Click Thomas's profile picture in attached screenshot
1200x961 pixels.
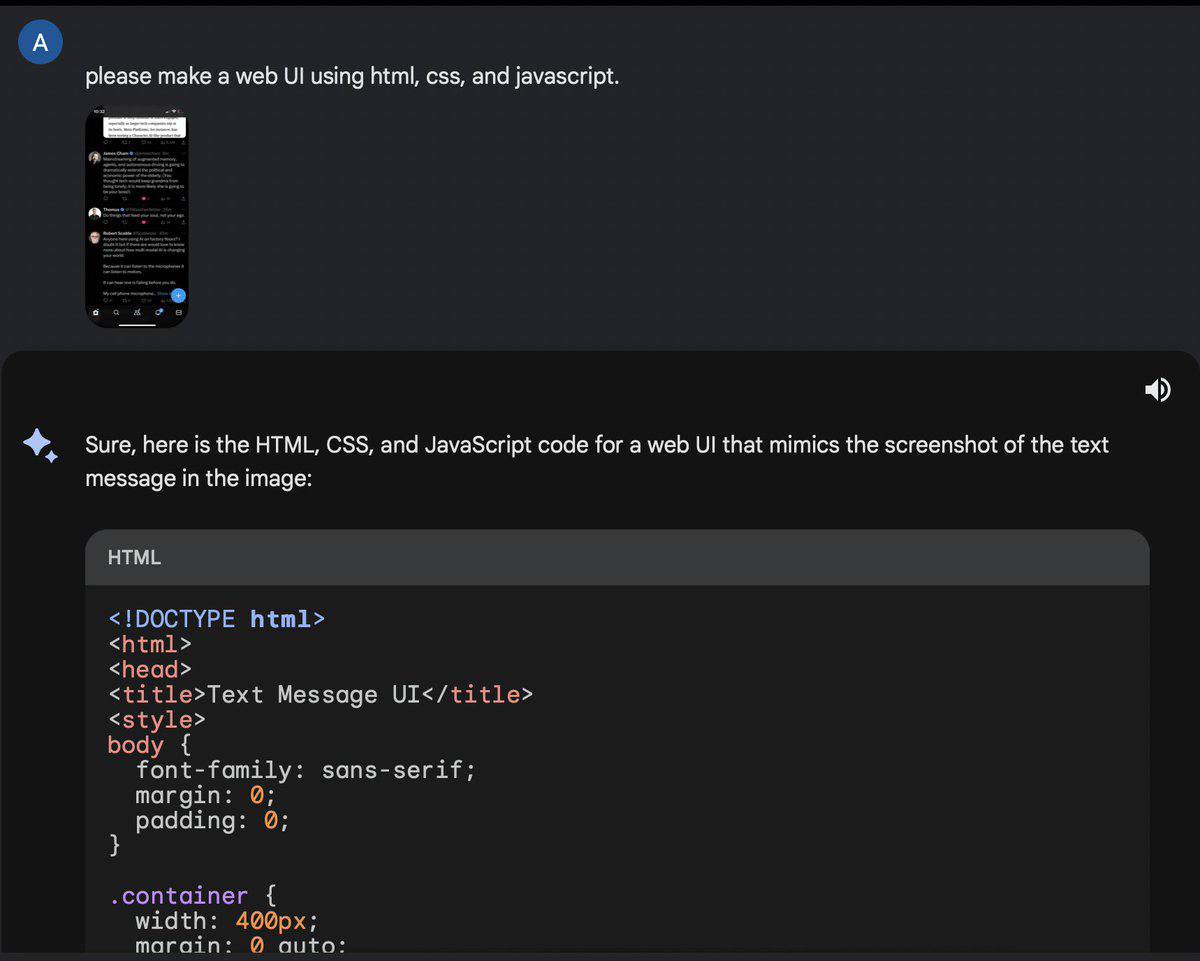coord(95,213)
